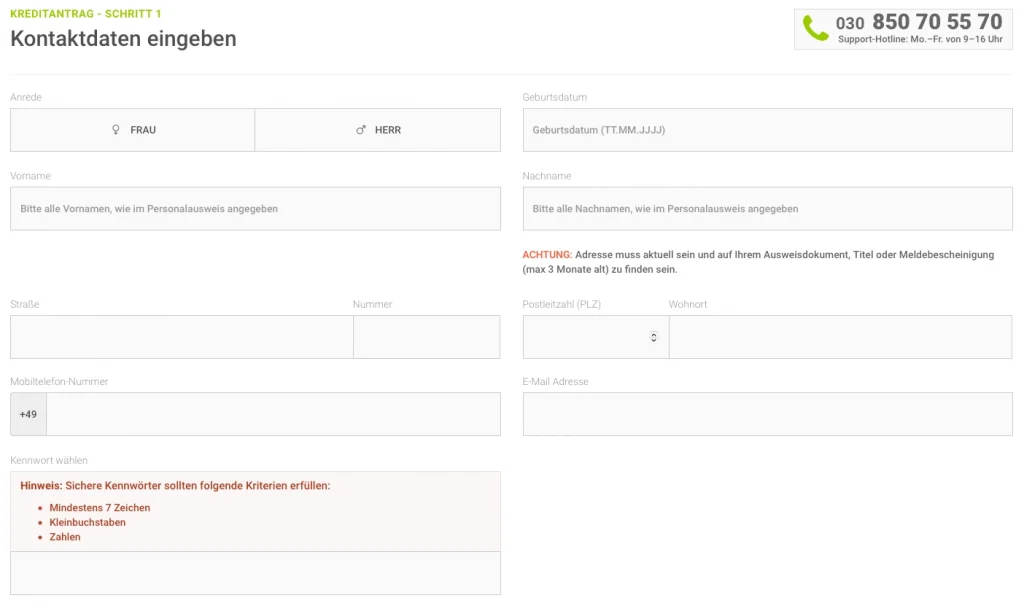Select the Wohnort input field

840,337
